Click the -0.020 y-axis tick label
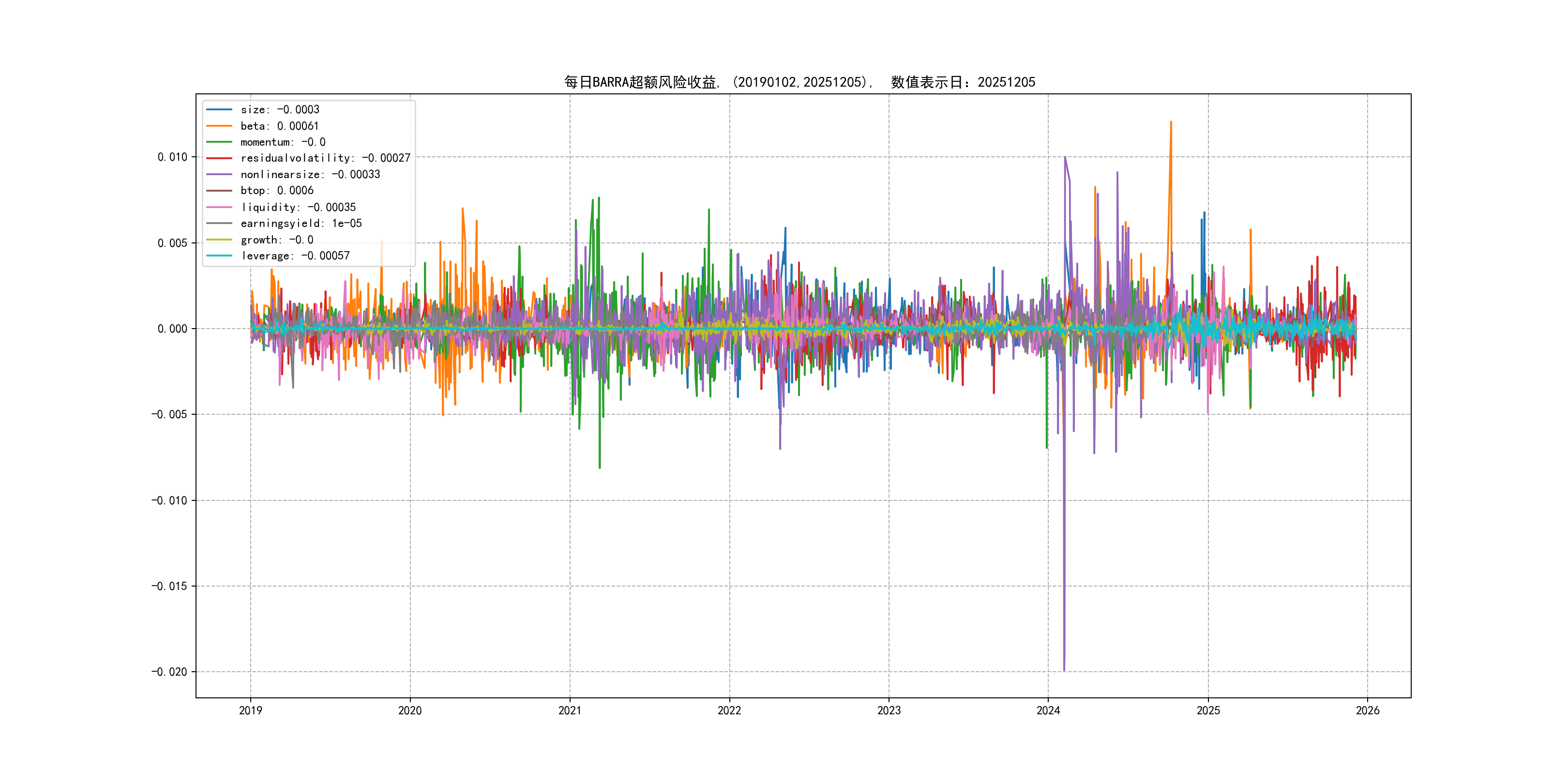 click(x=169, y=672)
